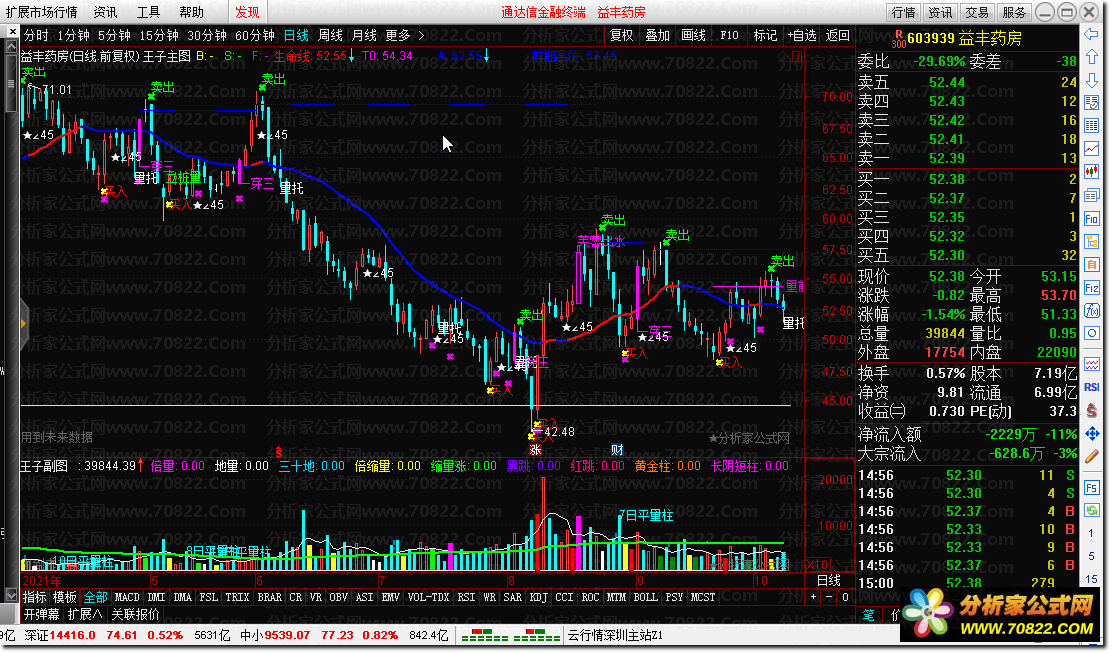Open the candlestick chart sidebar icon
1112x653 pixels.
point(1091,172)
